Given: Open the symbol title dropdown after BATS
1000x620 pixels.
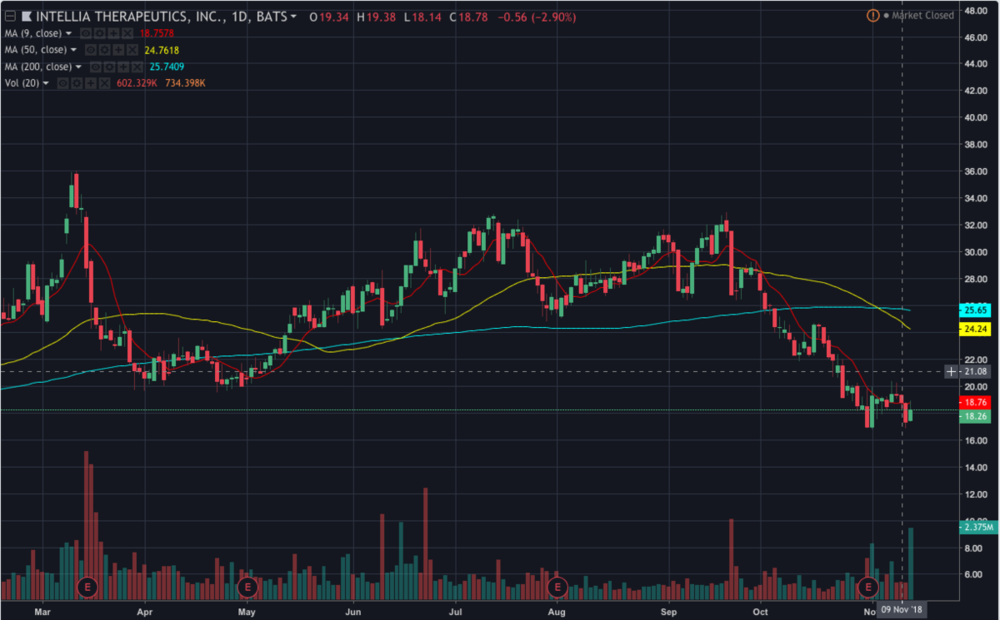Looking at the screenshot, I should coord(292,17).
